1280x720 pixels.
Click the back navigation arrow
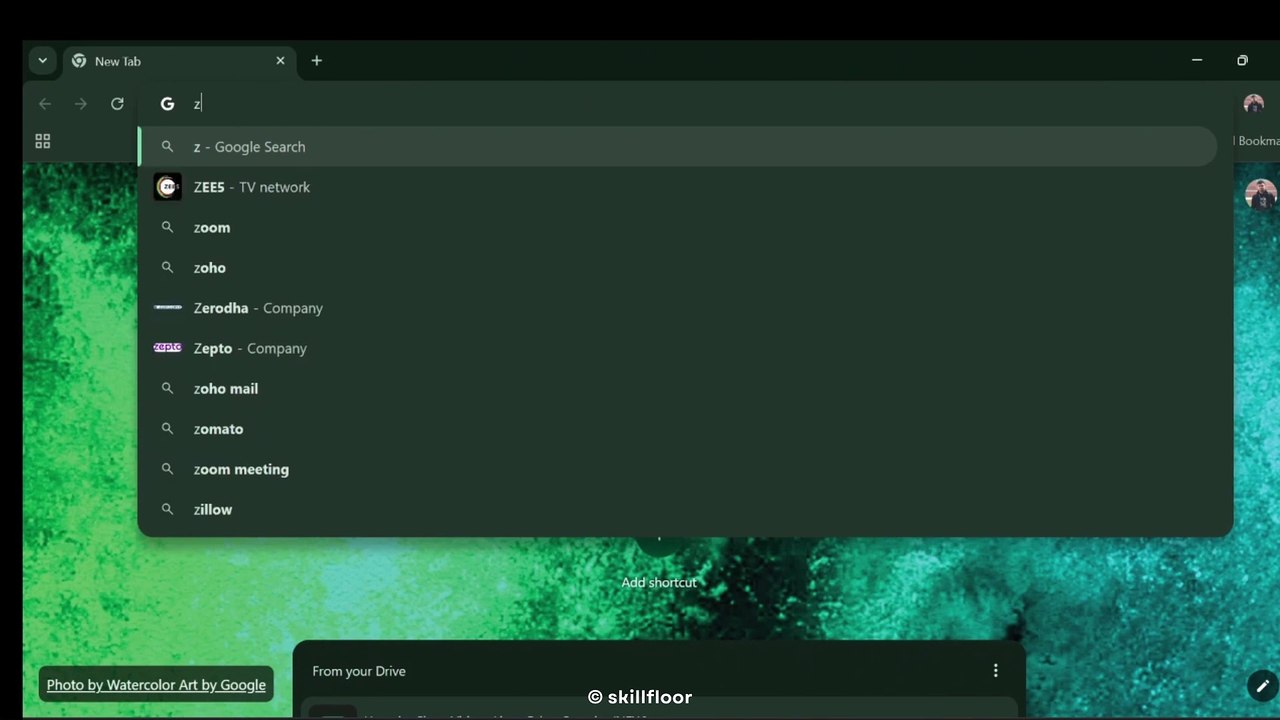[45, 104]
